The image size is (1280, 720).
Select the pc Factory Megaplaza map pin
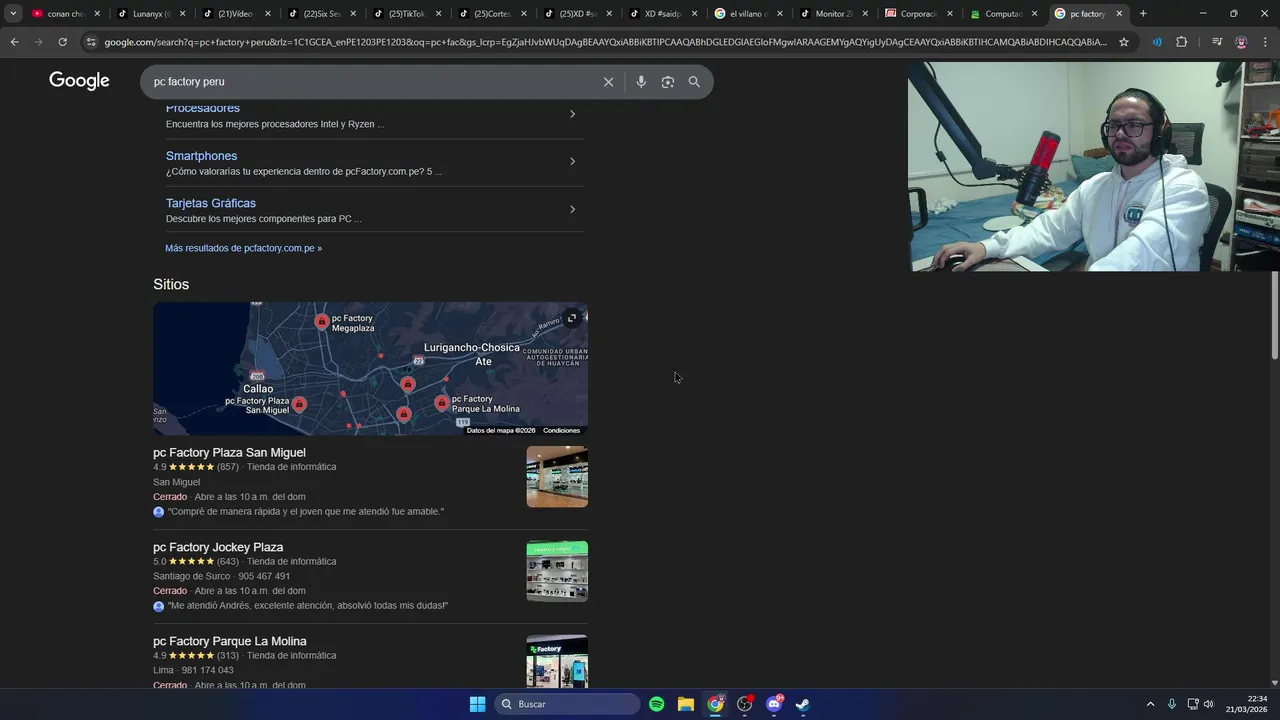pyautogui.click(x=321, y=321)
